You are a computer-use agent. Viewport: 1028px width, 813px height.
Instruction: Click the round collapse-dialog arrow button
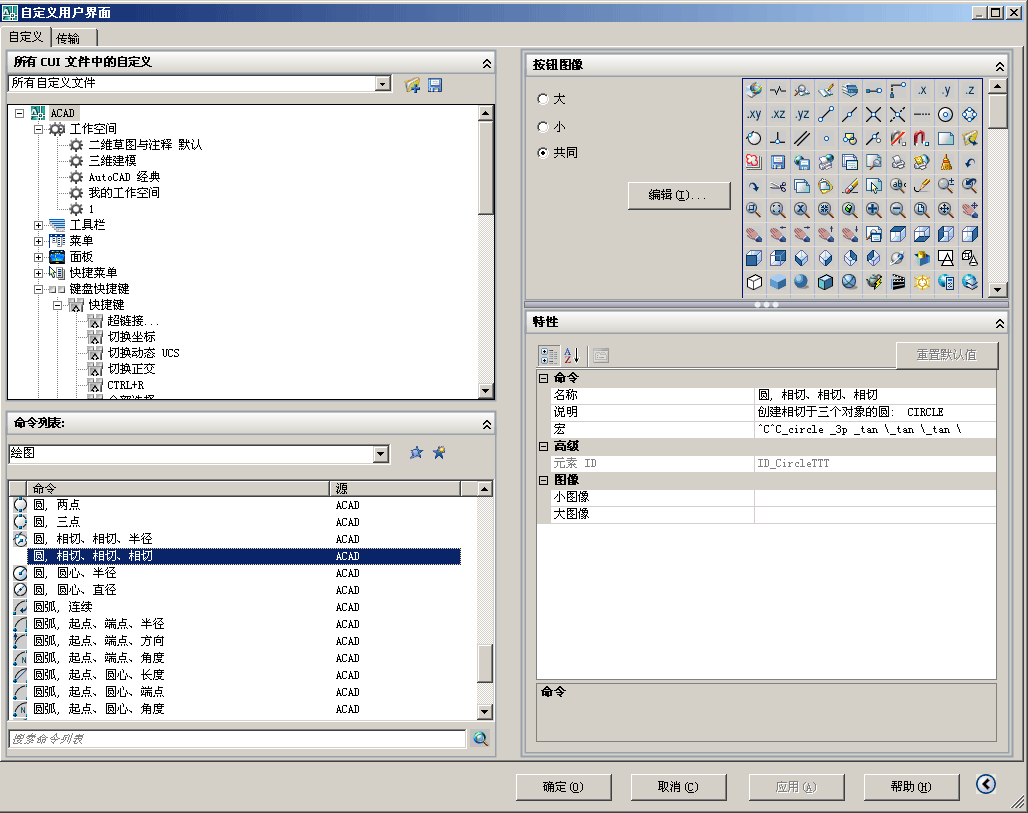(x=985, y=784)
